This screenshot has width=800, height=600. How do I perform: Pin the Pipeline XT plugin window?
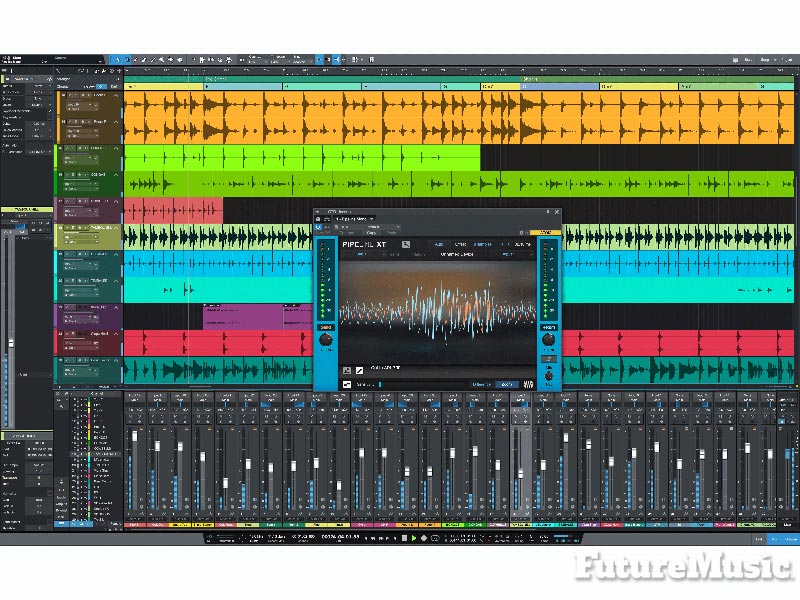tap(548, 212)
